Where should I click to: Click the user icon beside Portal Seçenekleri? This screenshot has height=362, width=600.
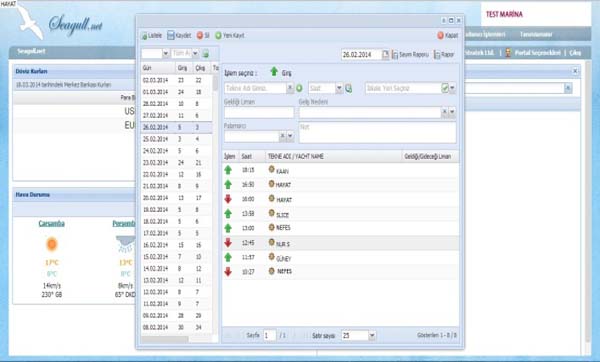pos(508,52)
